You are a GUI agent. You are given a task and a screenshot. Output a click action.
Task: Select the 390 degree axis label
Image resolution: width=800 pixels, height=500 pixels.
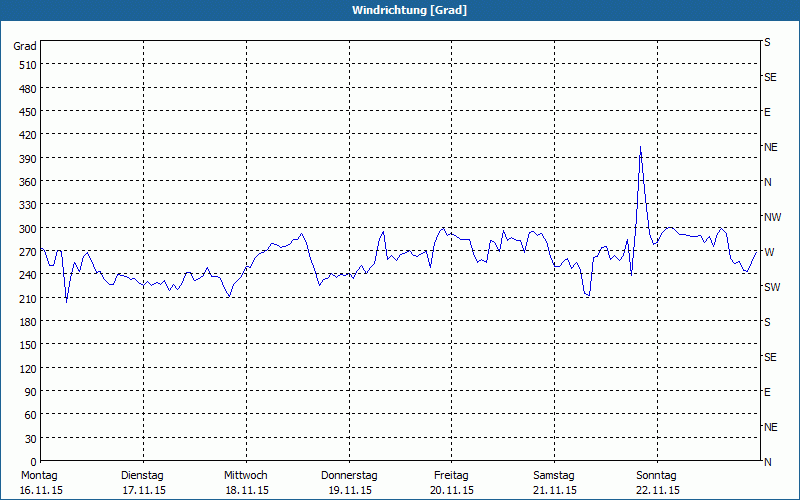point(28,159)
